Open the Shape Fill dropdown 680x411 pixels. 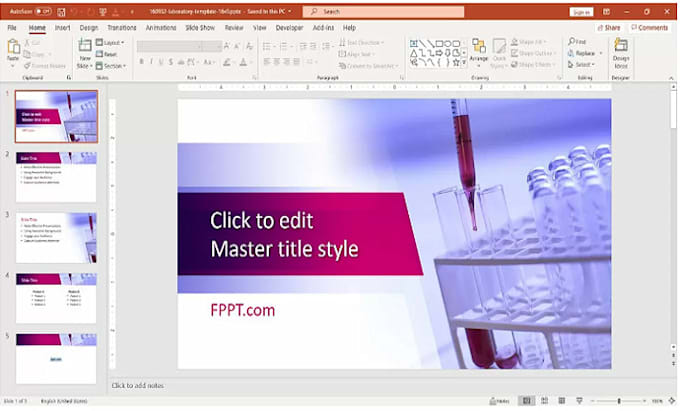[x=528, y=42]
